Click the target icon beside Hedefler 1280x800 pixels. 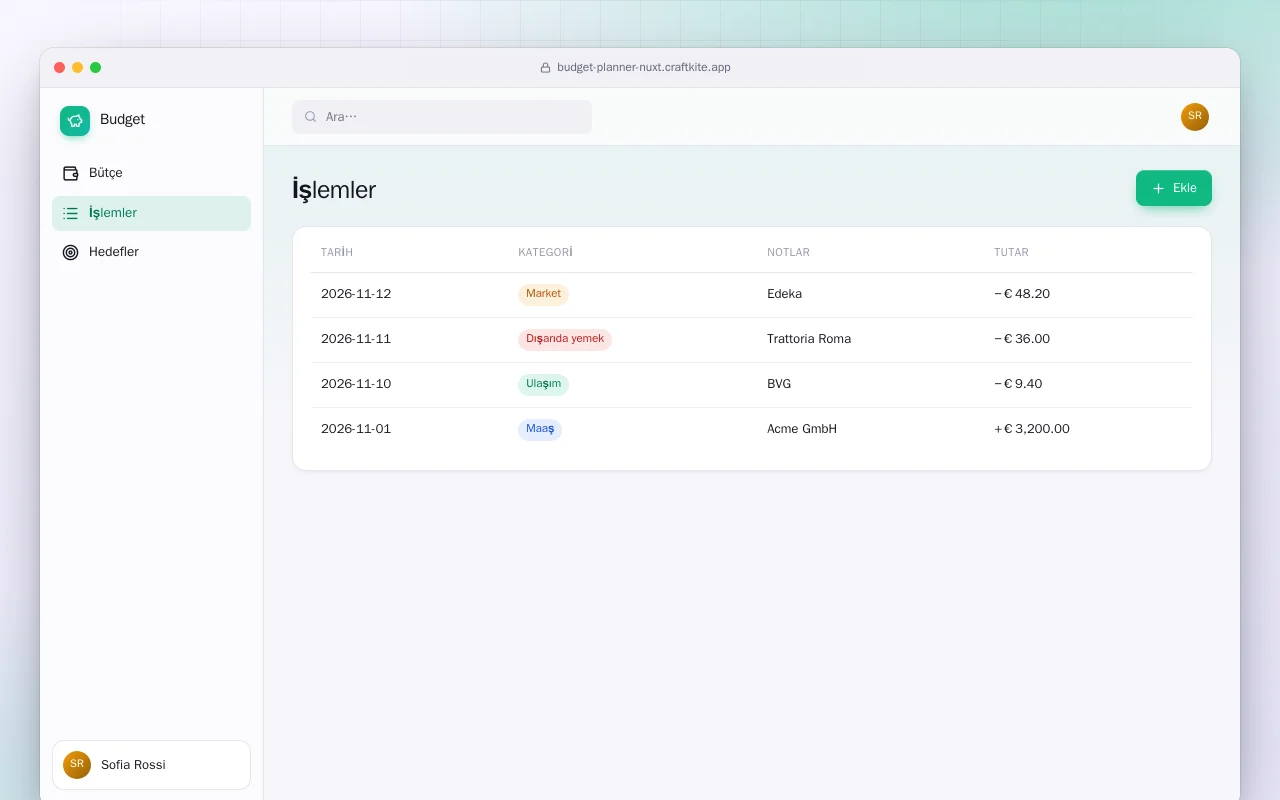(70, 252)
